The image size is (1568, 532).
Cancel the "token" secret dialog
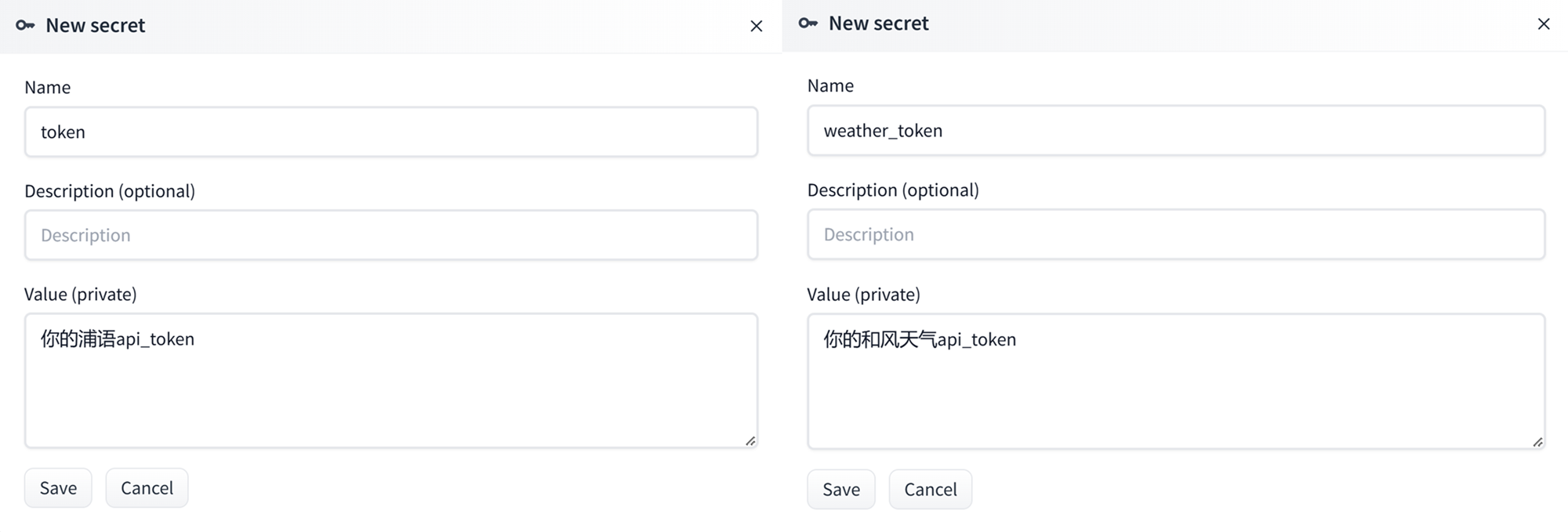[x=147, y=488]
